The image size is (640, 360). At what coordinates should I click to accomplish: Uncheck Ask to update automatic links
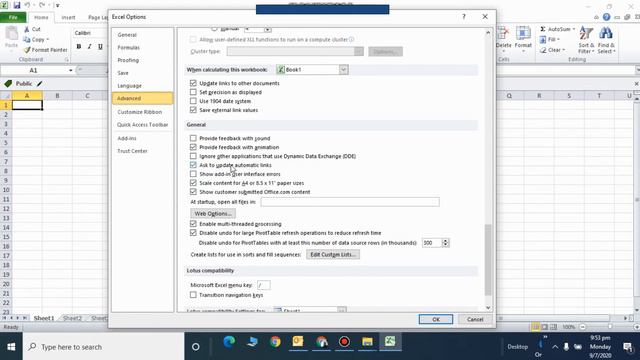[x=193, y=165]
